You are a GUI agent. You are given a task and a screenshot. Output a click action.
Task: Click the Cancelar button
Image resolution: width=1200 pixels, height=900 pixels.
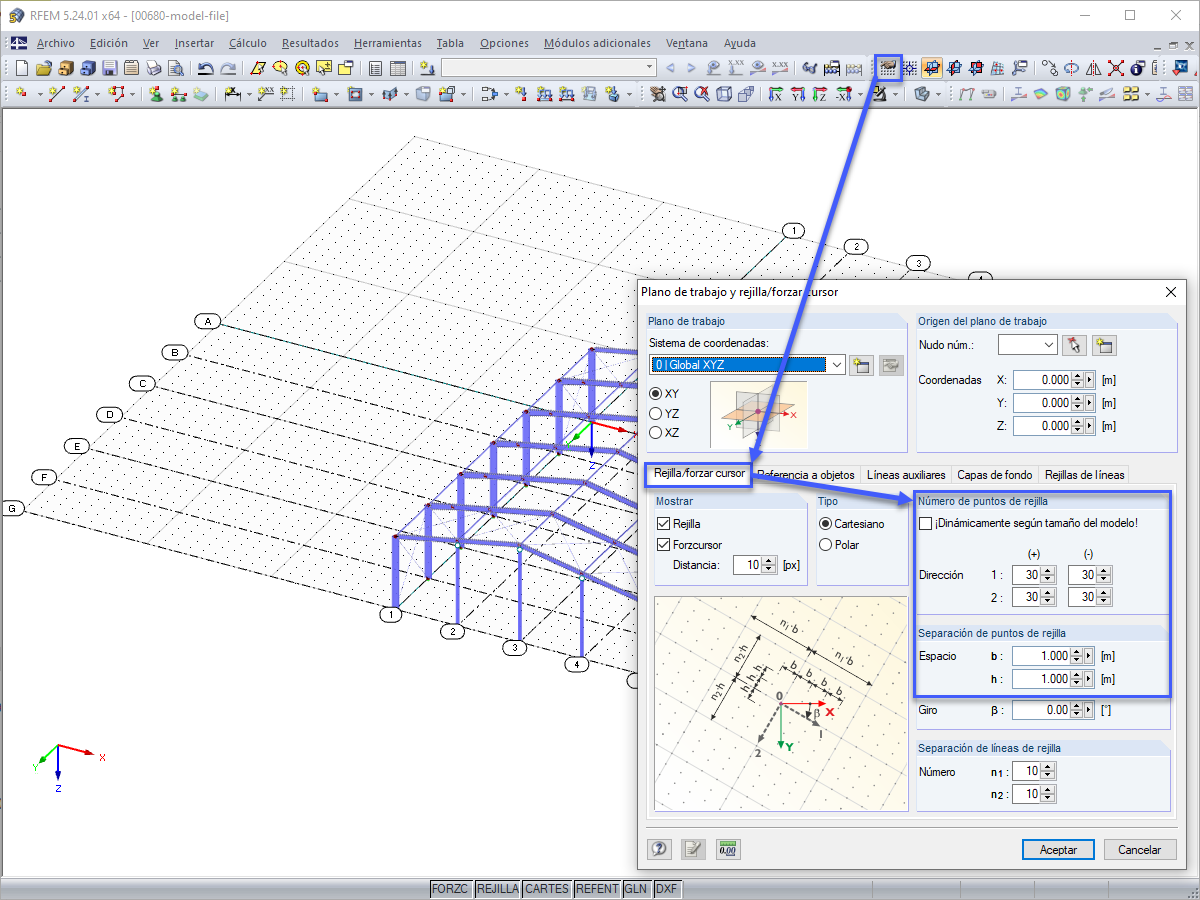[x=1140, y=849]
